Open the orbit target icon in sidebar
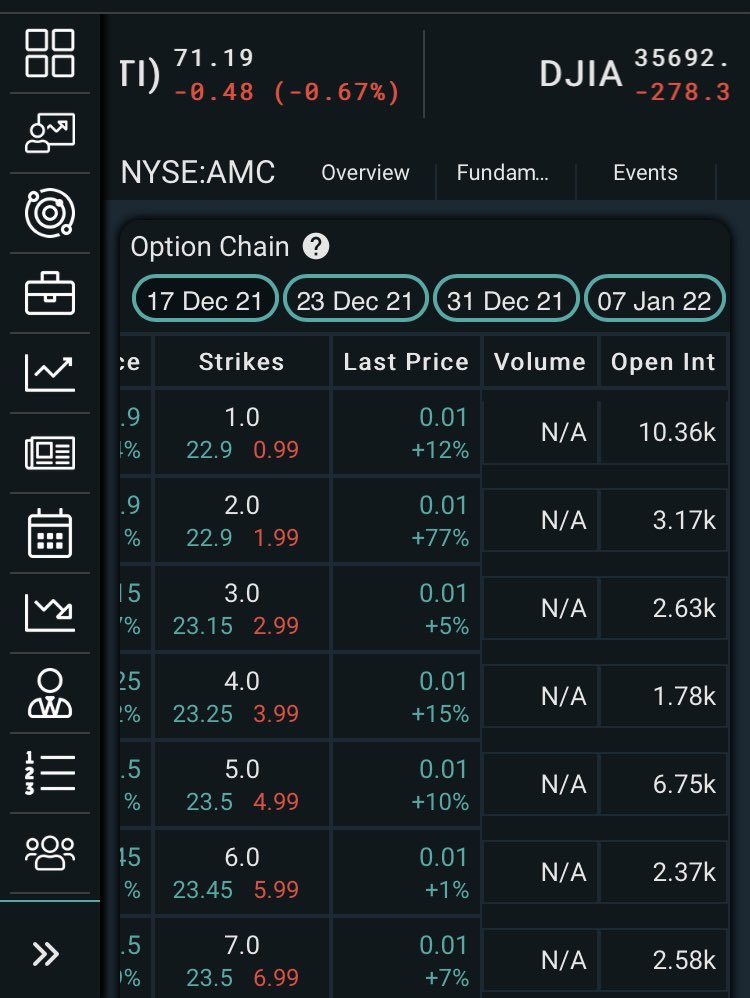This screenshot has height=998, width=750. (50, 213)
